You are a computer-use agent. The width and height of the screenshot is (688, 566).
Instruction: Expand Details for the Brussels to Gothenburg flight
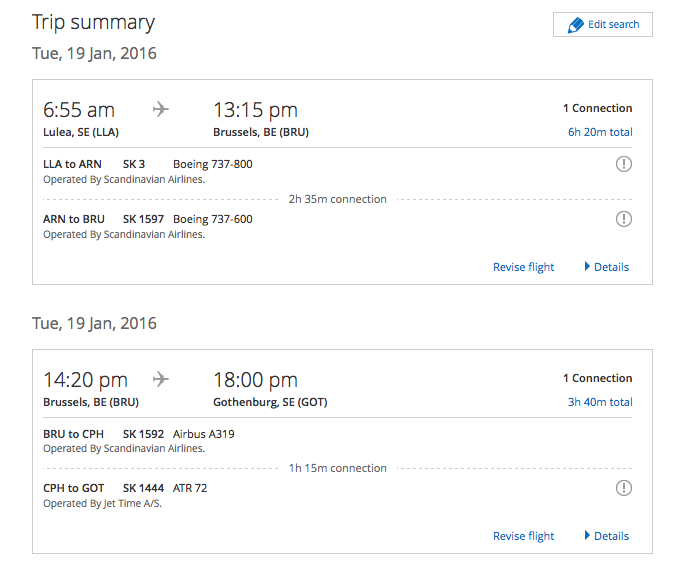607,536
